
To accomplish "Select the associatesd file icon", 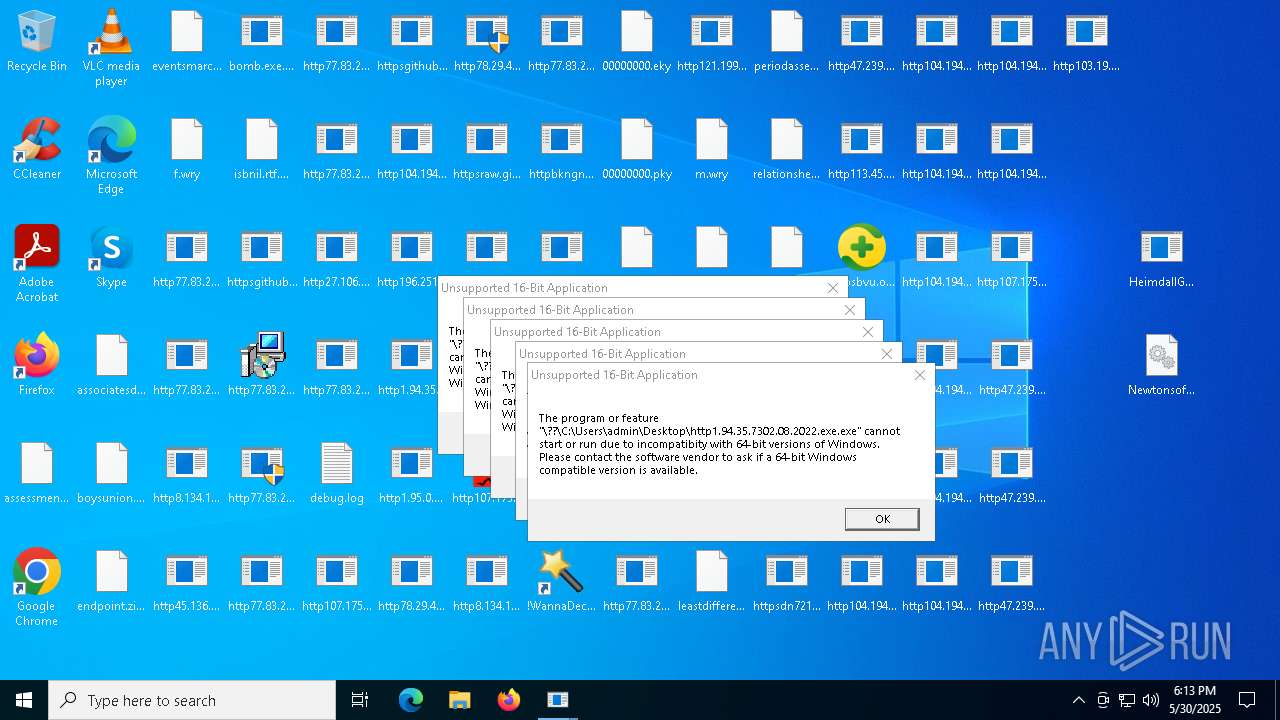I will pos(112,365).
